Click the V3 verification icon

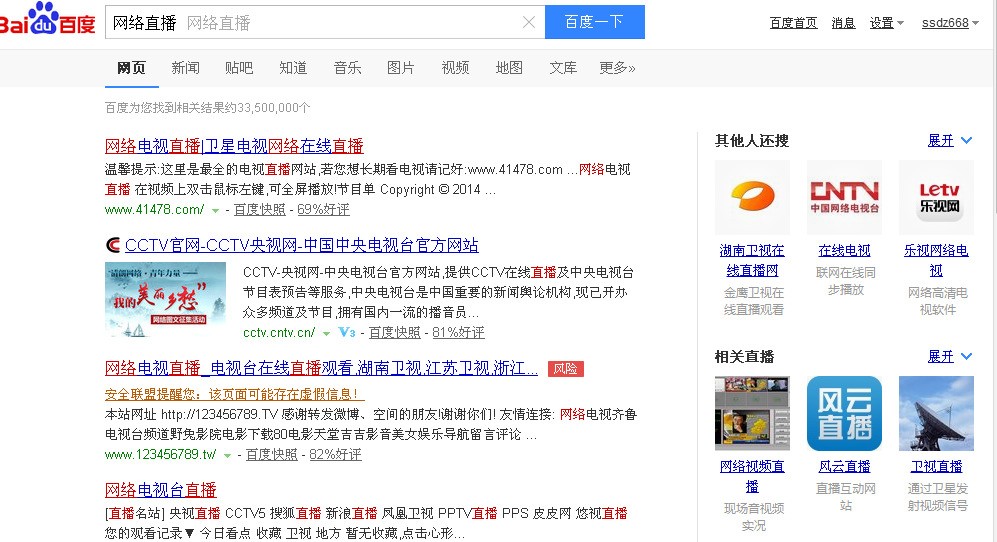click(x=347, y=332)
